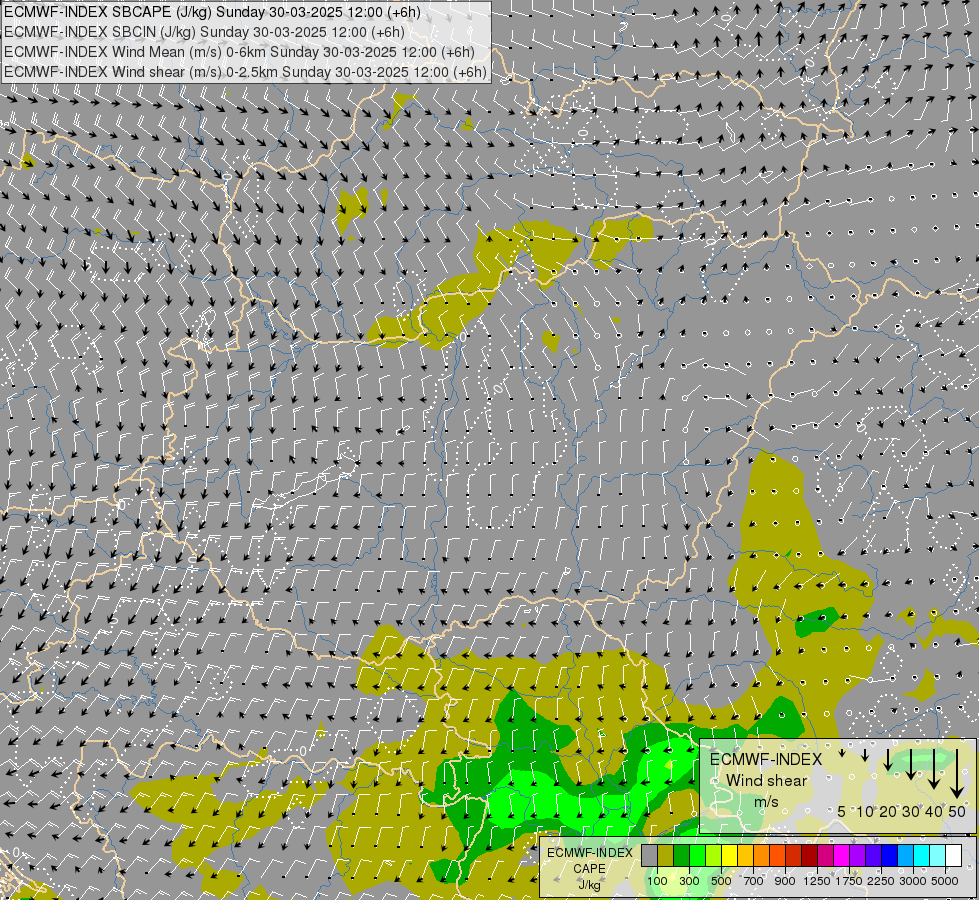The width and height of the screenshot is (979, 900).
Task: Select the white CAPE legend swatch
Action: (x=954, y=856)
